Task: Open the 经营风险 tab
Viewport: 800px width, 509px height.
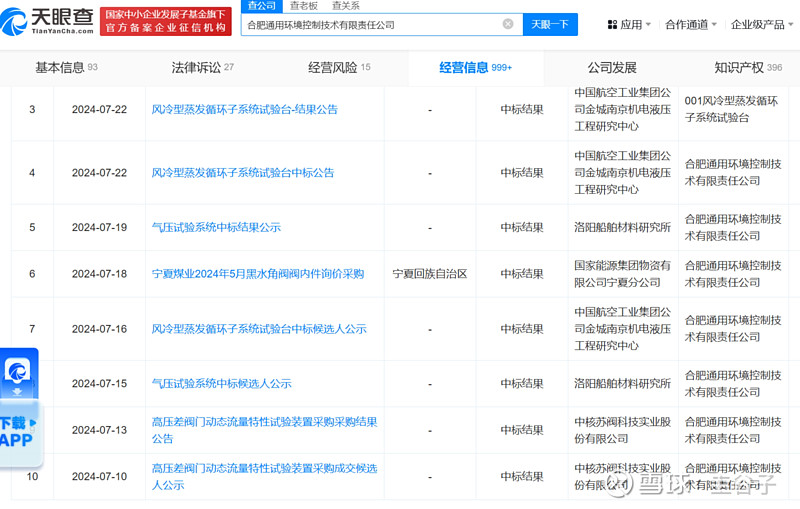Action: point(339,67)
